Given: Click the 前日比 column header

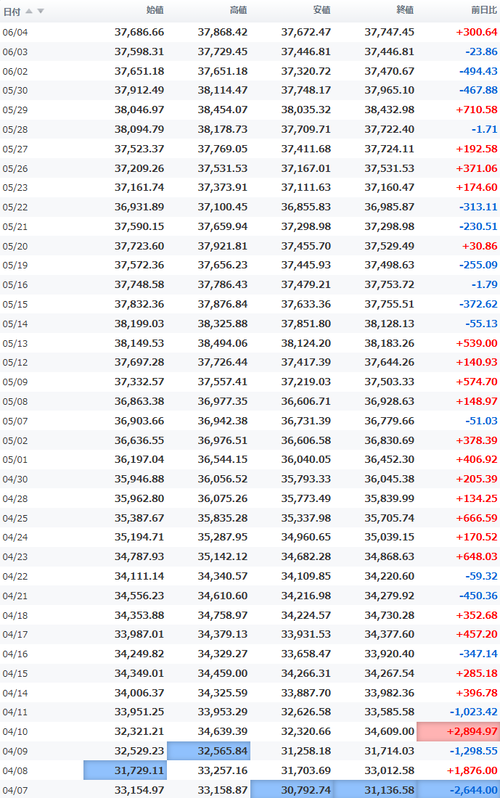Looking at the screenshot, I should click(484, 10).
